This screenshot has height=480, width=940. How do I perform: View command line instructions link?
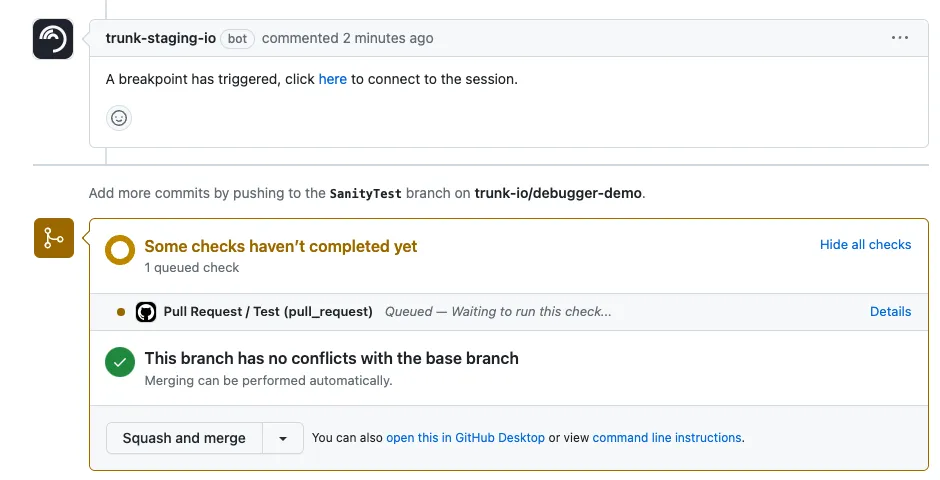pos(667,438)
